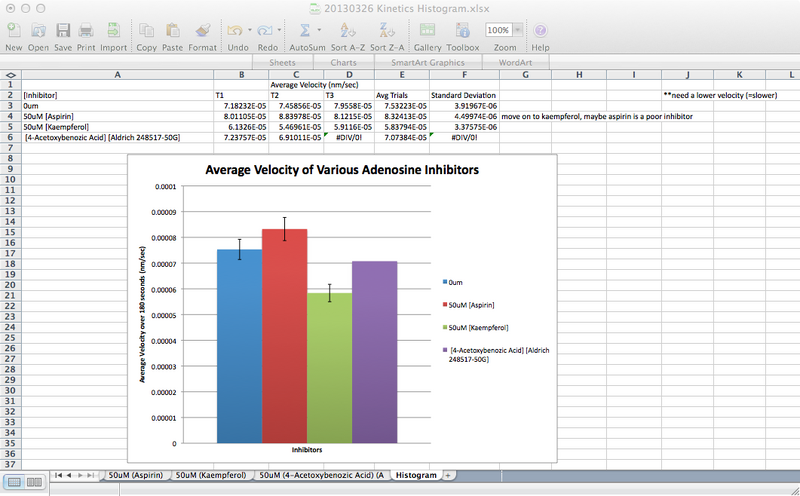Click the New workbook icon
800x496 pixels.
(x=14, y=31)
